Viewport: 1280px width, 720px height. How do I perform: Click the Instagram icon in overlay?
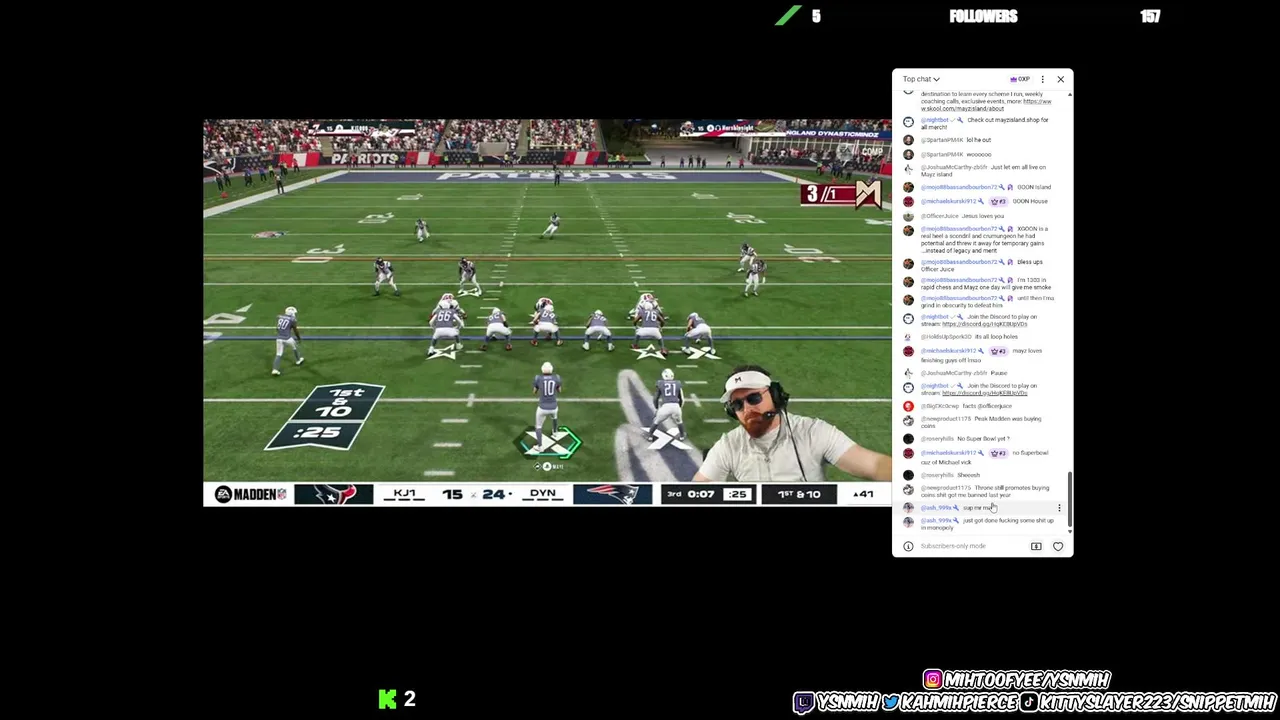click(x=932, y=680)
